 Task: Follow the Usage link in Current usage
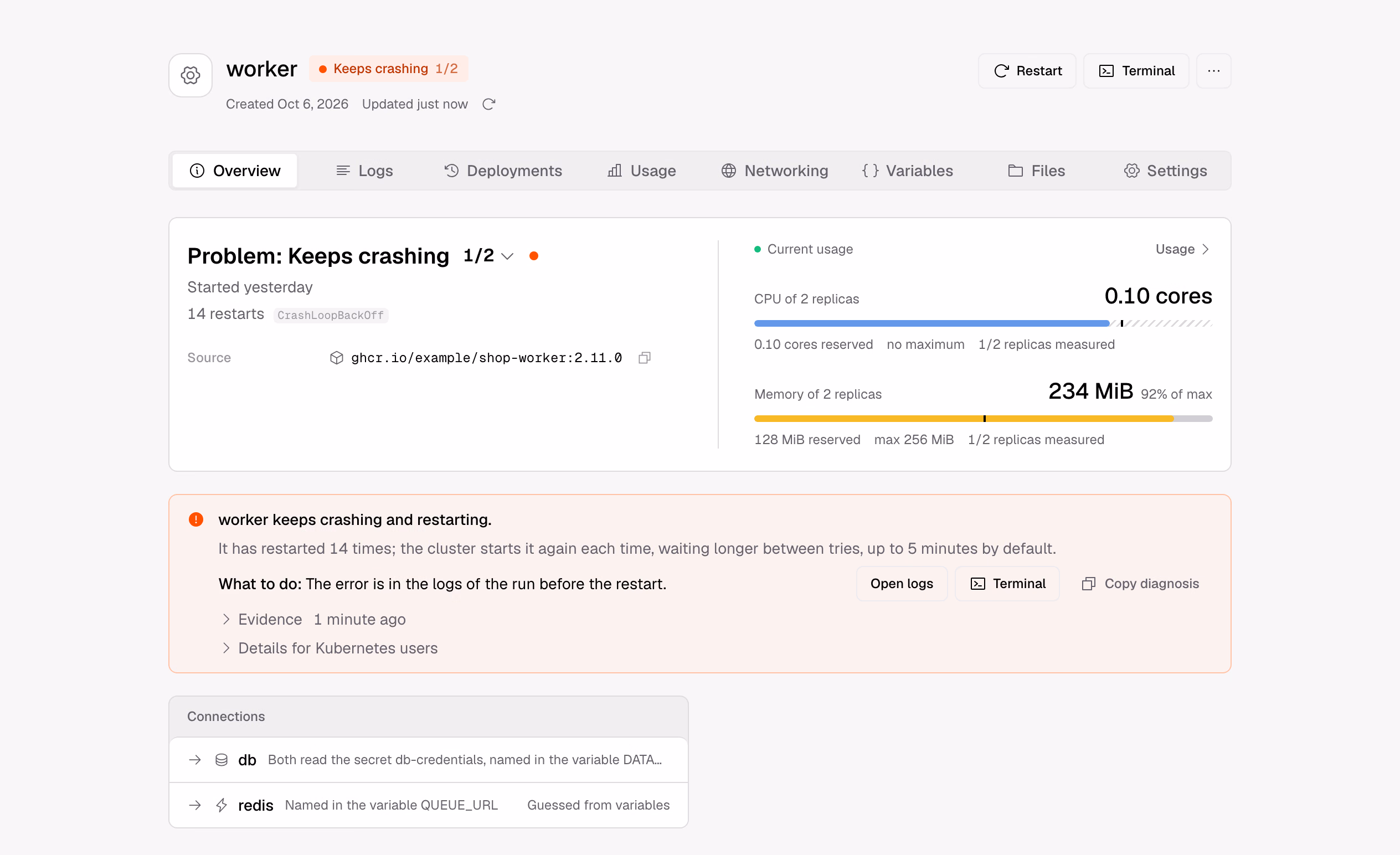pyautogui.click(x=1182, y=249)
